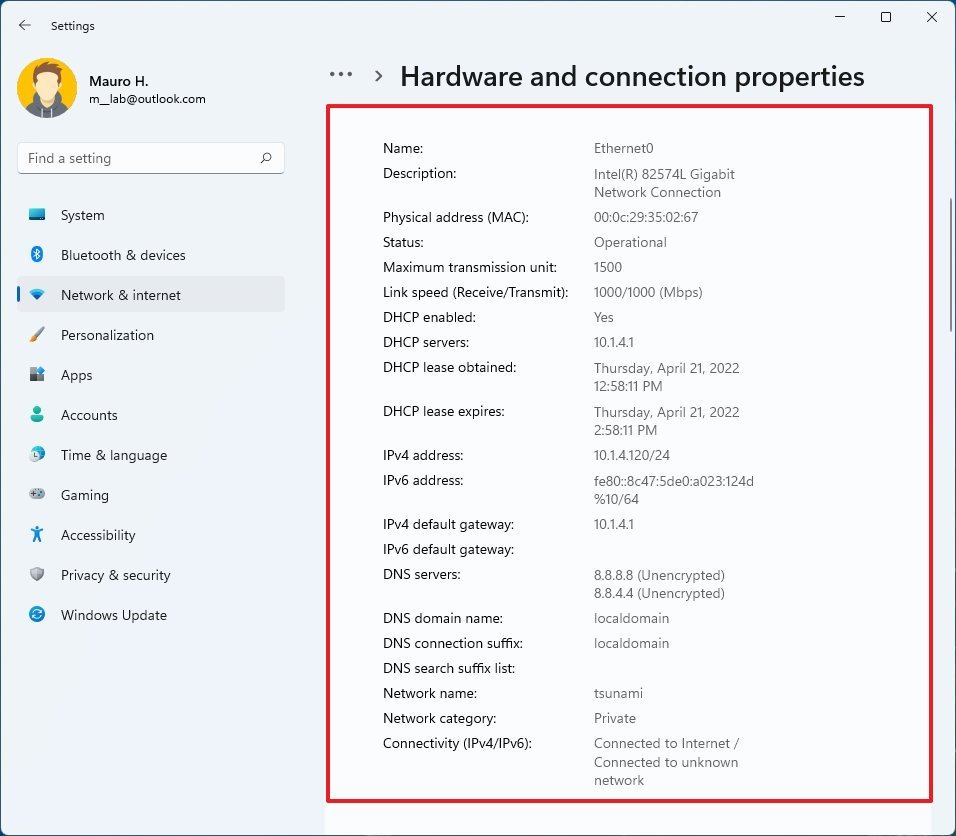956x836 pixels.
Task: Click the Bluetooth & devices icon
Action: pos(37,255)
